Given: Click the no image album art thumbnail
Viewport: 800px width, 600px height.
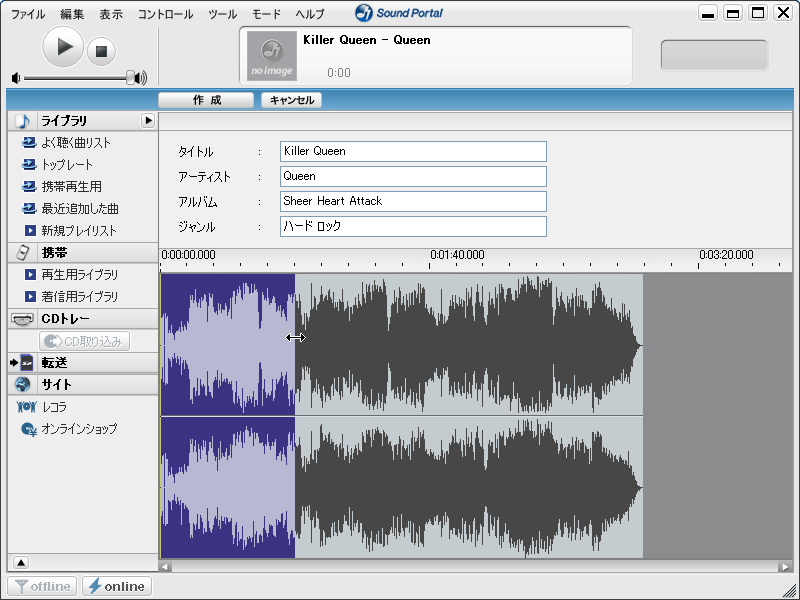Looking at the screenshot, I should 272,56.
